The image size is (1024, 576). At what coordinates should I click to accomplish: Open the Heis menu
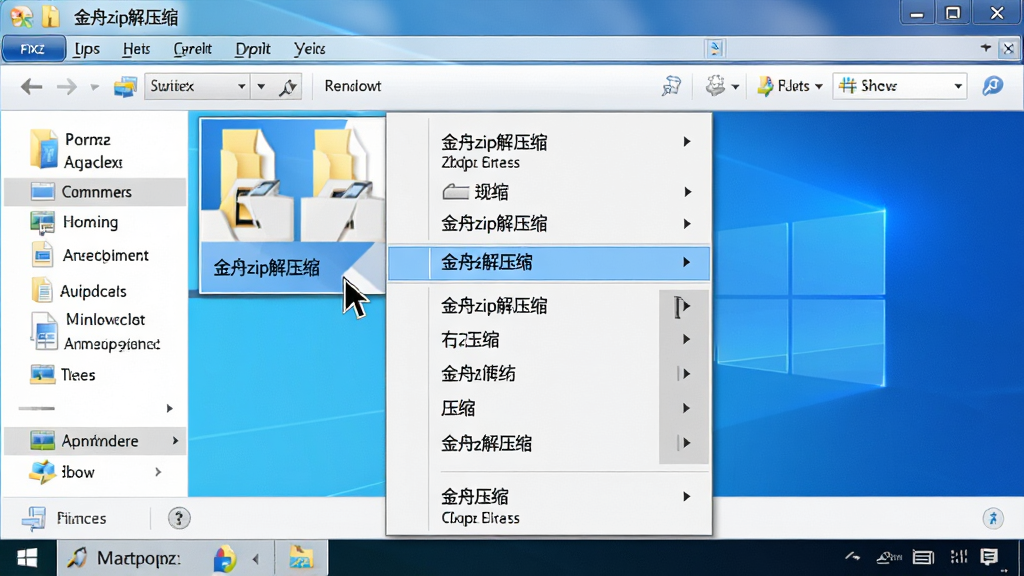pos(136,49)
